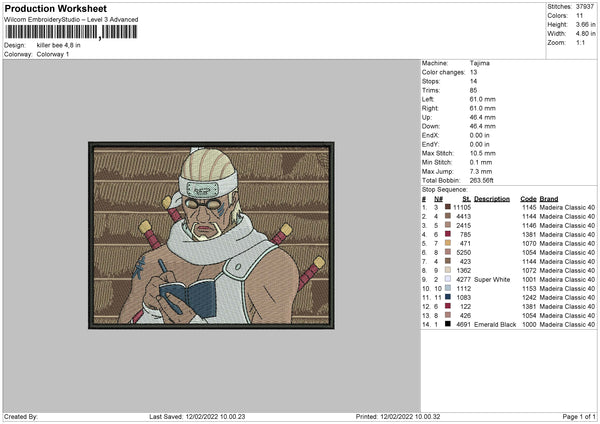Select the light blue swatch in stop 10
The height and width of the screenshot is (424, 600).
(449, 288)
